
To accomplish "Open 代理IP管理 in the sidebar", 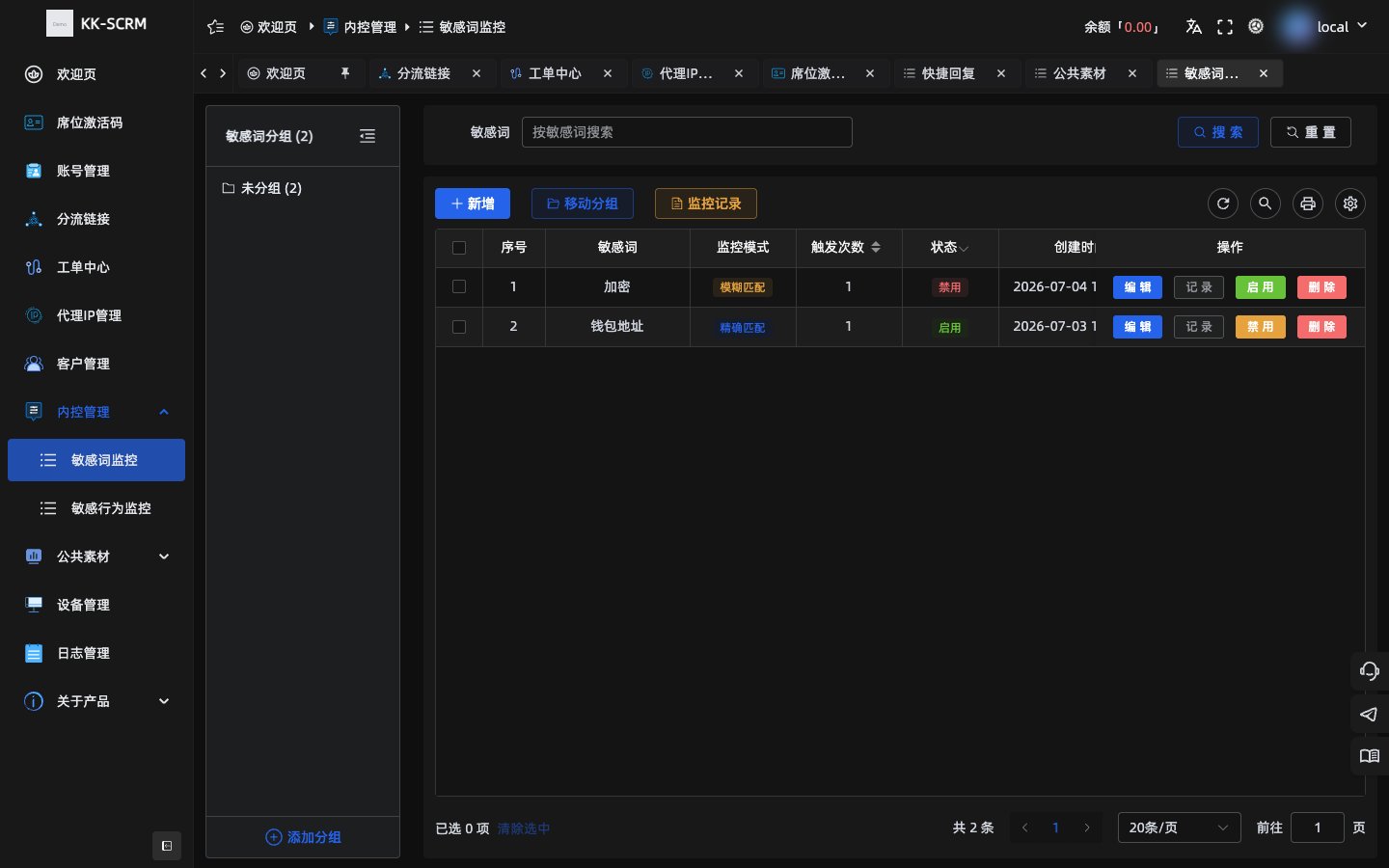I will click(96, 315).
